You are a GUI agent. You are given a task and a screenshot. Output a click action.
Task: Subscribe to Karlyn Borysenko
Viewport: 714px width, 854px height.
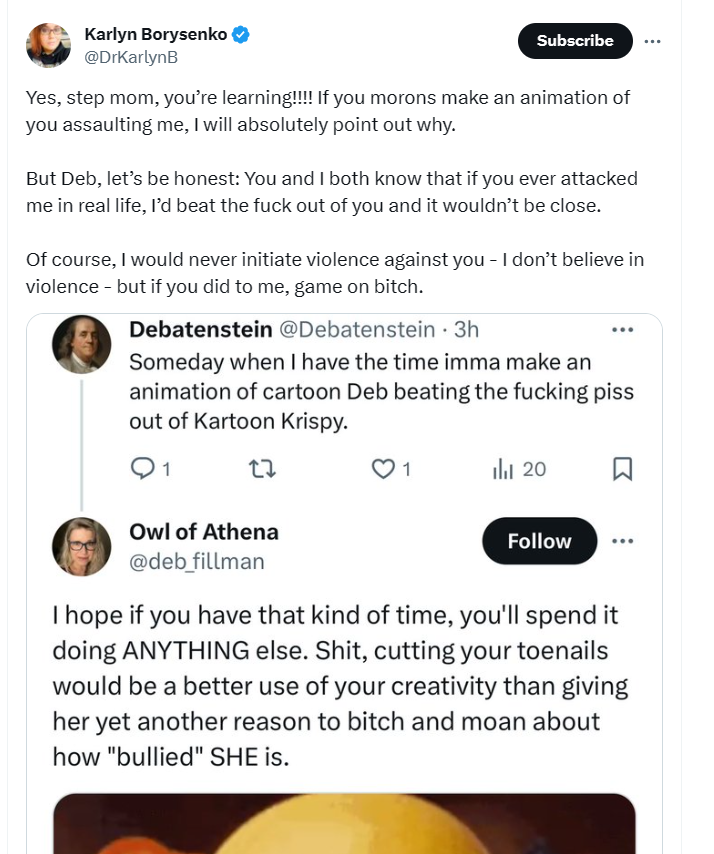[575, 41]
